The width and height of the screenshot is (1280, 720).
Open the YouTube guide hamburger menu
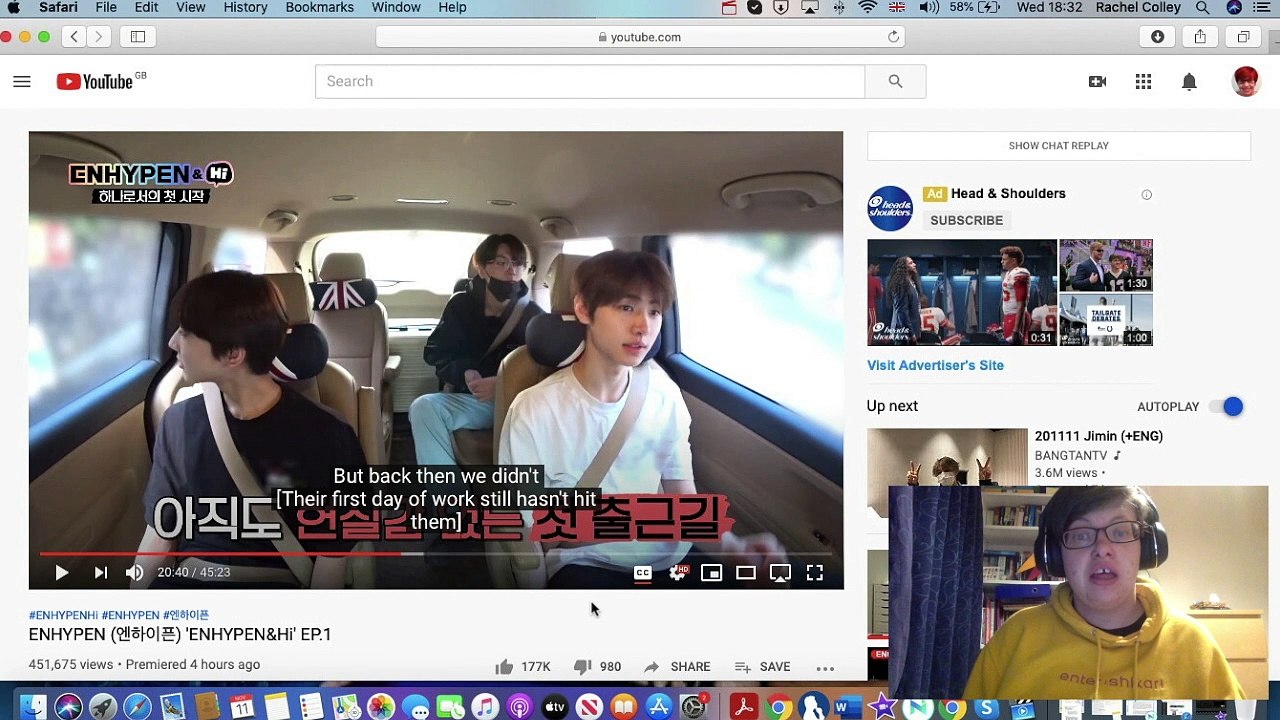point(22,81)
